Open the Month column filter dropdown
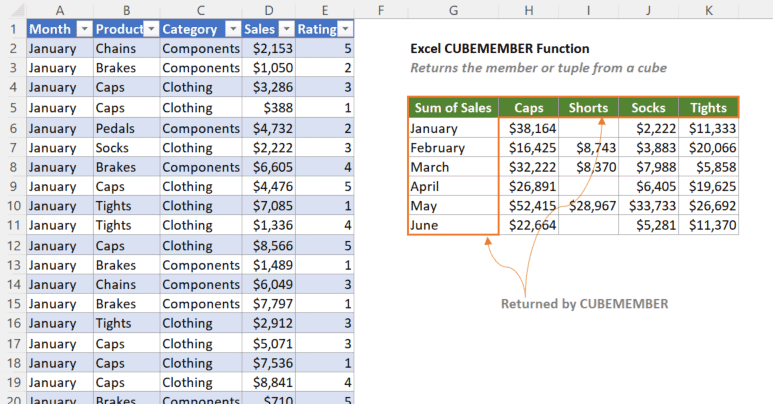Image resolution: width=773 pixels, height=404 pixels. tap(83, 29)
